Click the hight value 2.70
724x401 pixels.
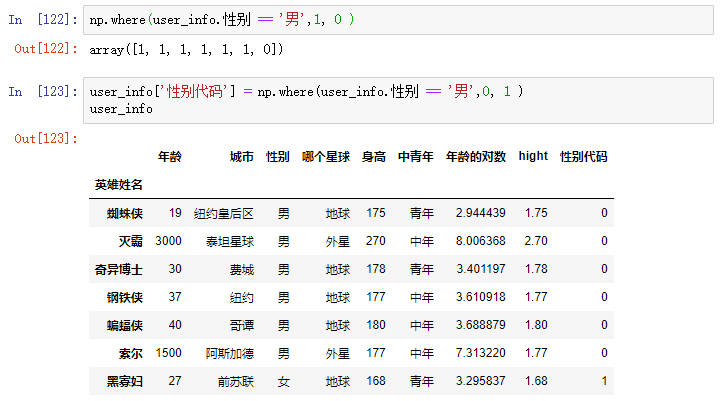(536, 241)
